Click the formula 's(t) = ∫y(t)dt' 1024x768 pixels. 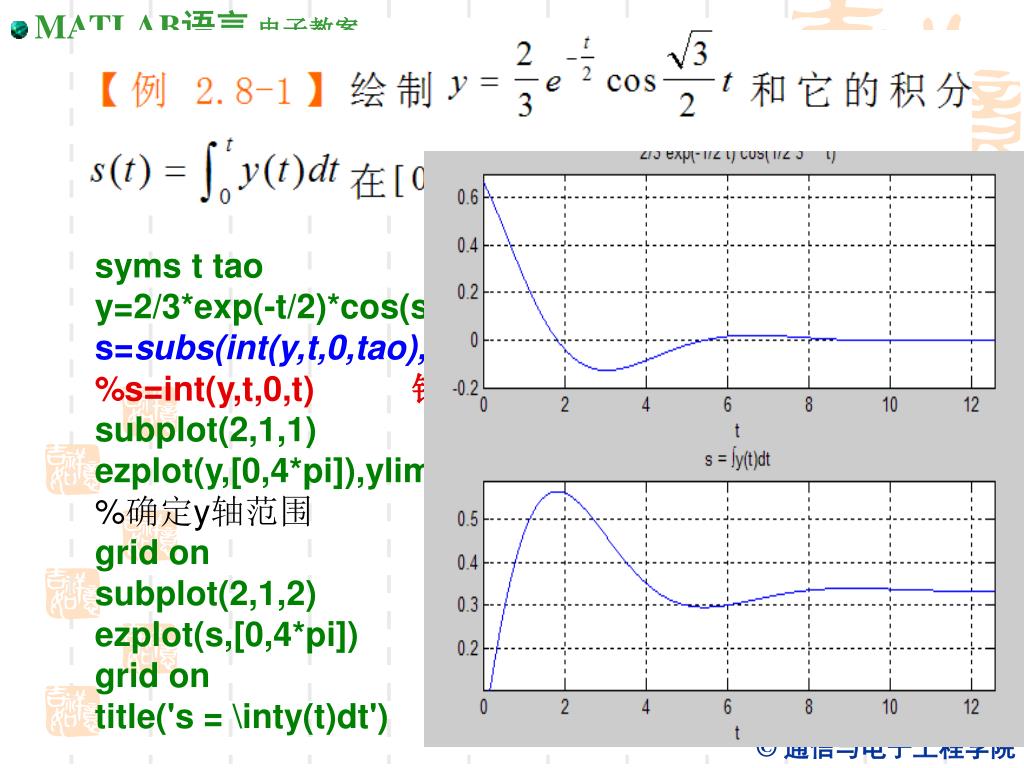click(214, 170)
